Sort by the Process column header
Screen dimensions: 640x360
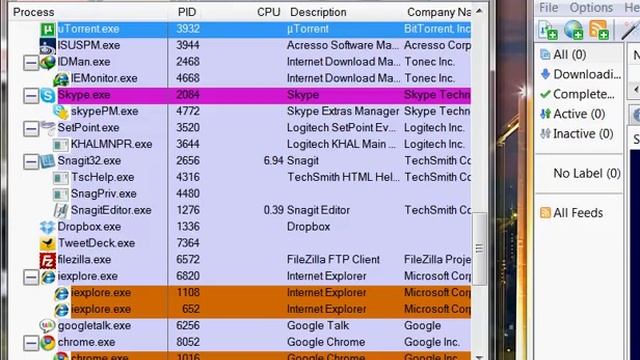(x=33, y=12)
